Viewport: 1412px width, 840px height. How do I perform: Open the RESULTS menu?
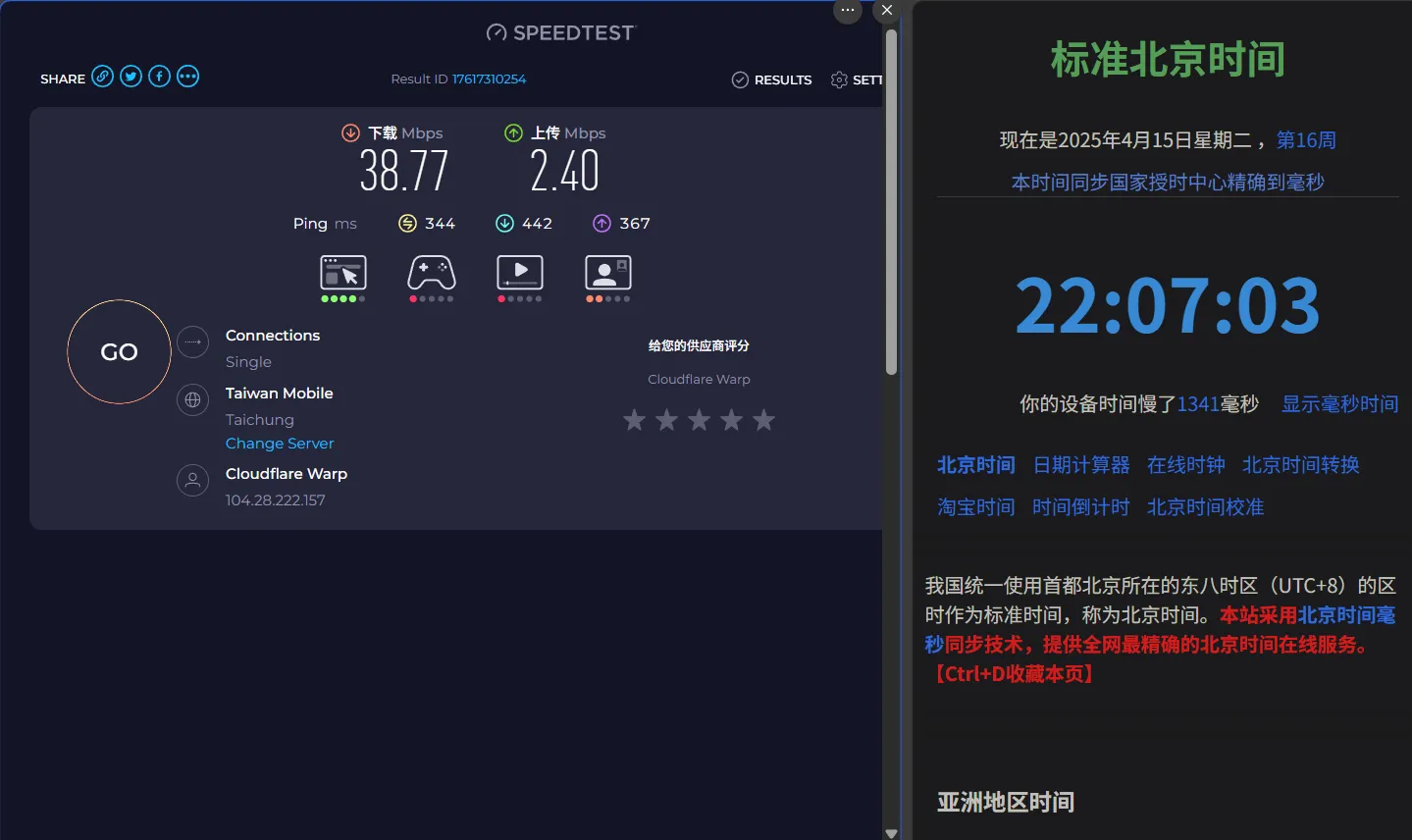click(x=772, y=79)
